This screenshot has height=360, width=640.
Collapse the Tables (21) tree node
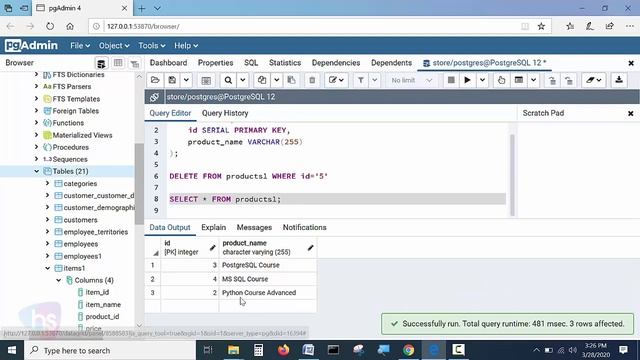pyautogui.click(x=37, y=171)
